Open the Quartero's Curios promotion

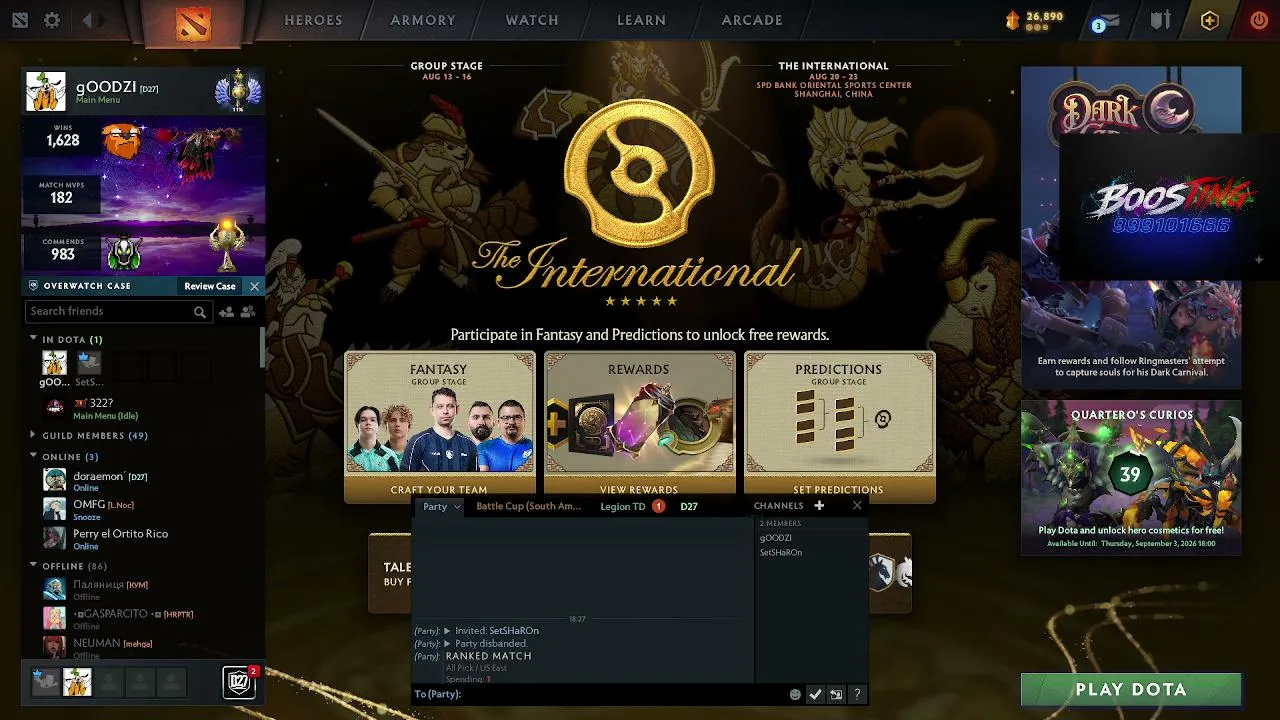[x=1131, y=477]
